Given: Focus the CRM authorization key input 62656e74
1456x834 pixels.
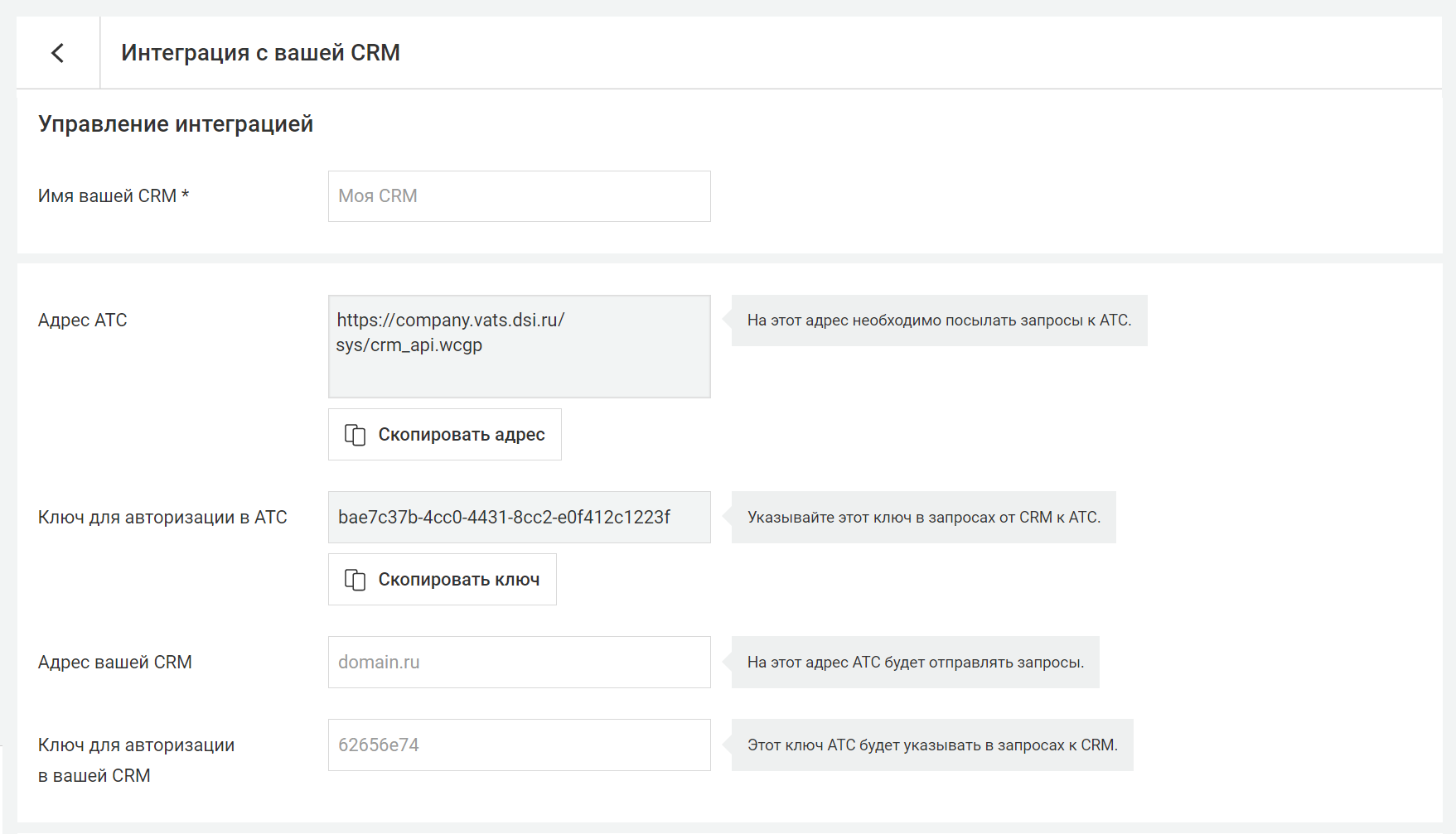Looking at the screenshot, I should 519,745.
